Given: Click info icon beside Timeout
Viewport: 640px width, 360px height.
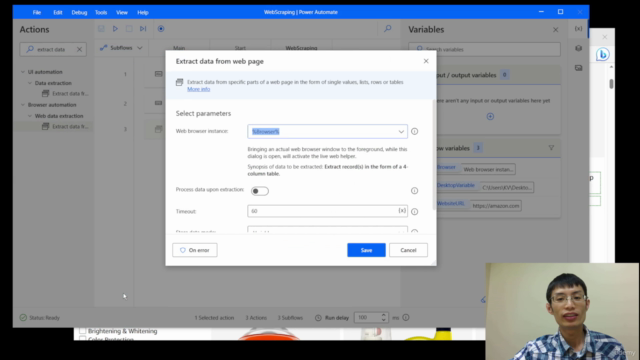Looking at the screenshot, I should pyautogui.click(x=414, y=211).
